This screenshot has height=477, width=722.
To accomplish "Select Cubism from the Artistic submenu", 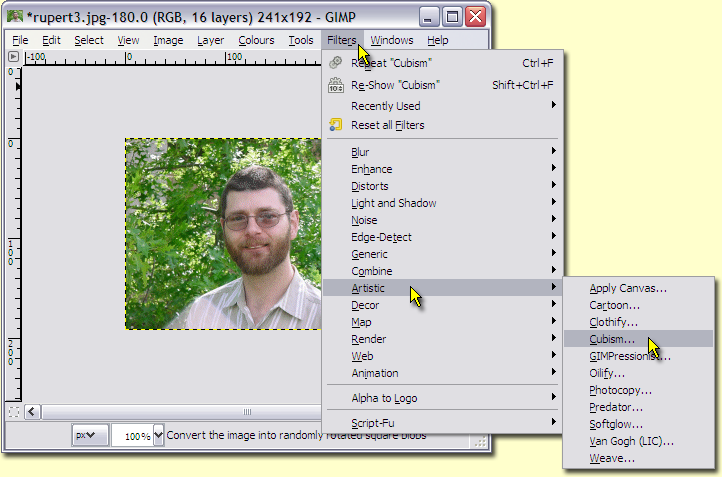I will (x=612, y=339).
